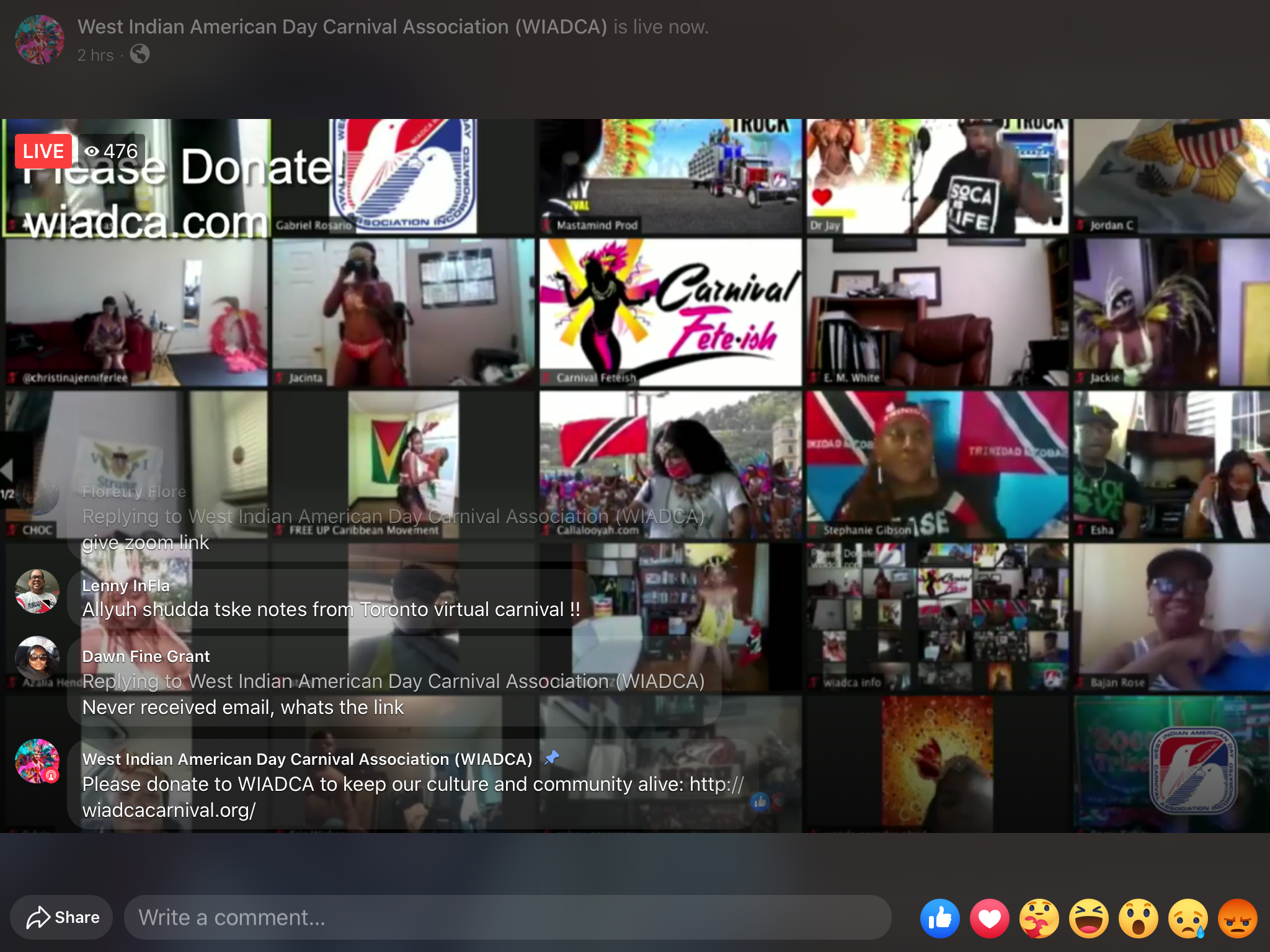The height and width of the screenshot is (952, 1270).
Task: Select the Stephanie Gibson video tile
Action: (x=937, y=465)
